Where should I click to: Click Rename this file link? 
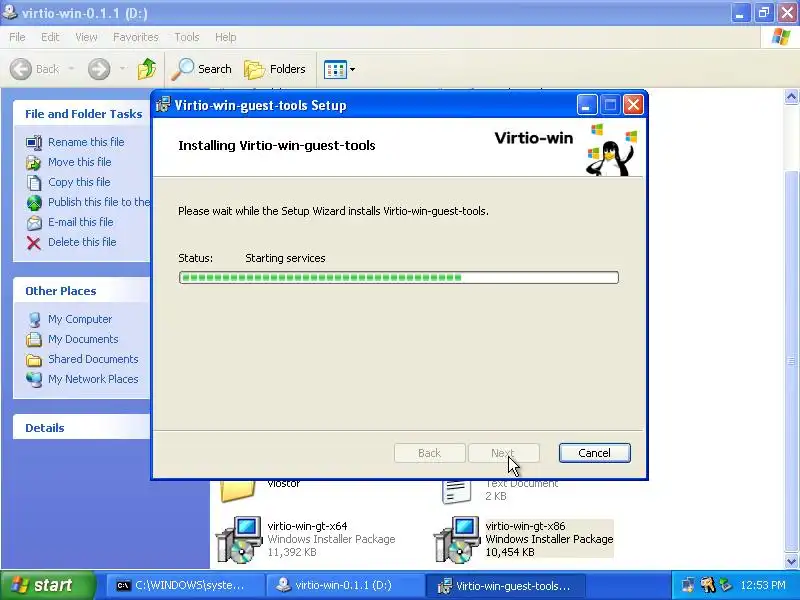[x=86, y=142]
